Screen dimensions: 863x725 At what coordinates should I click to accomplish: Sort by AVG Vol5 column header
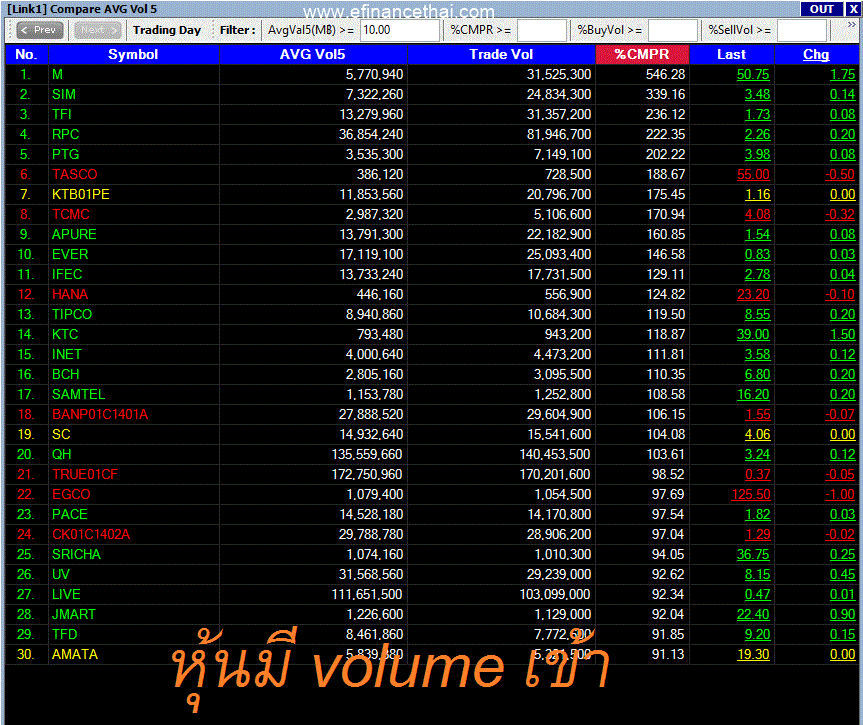(x=313, y=54)
